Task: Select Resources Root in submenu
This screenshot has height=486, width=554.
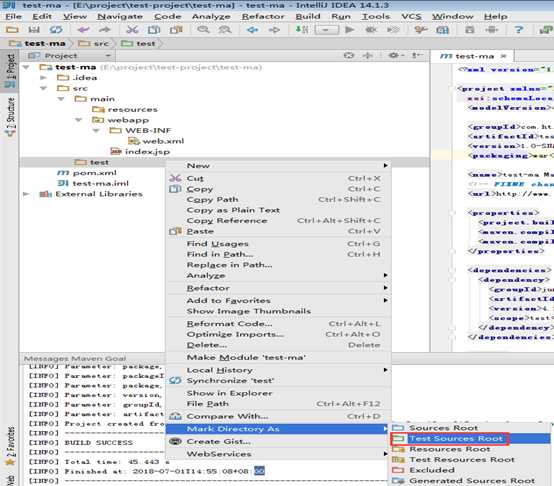Action: tap(471, 449)
